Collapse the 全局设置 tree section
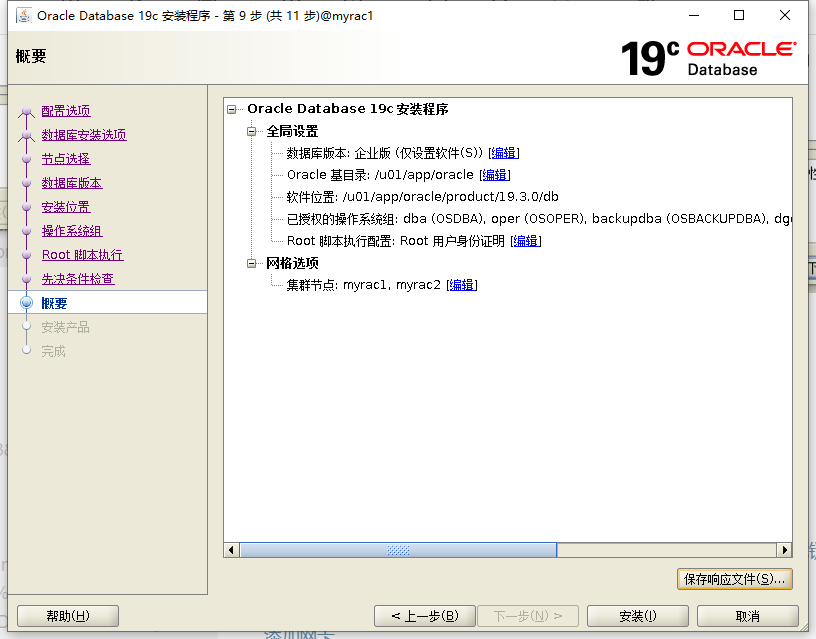 coord(252,132)
